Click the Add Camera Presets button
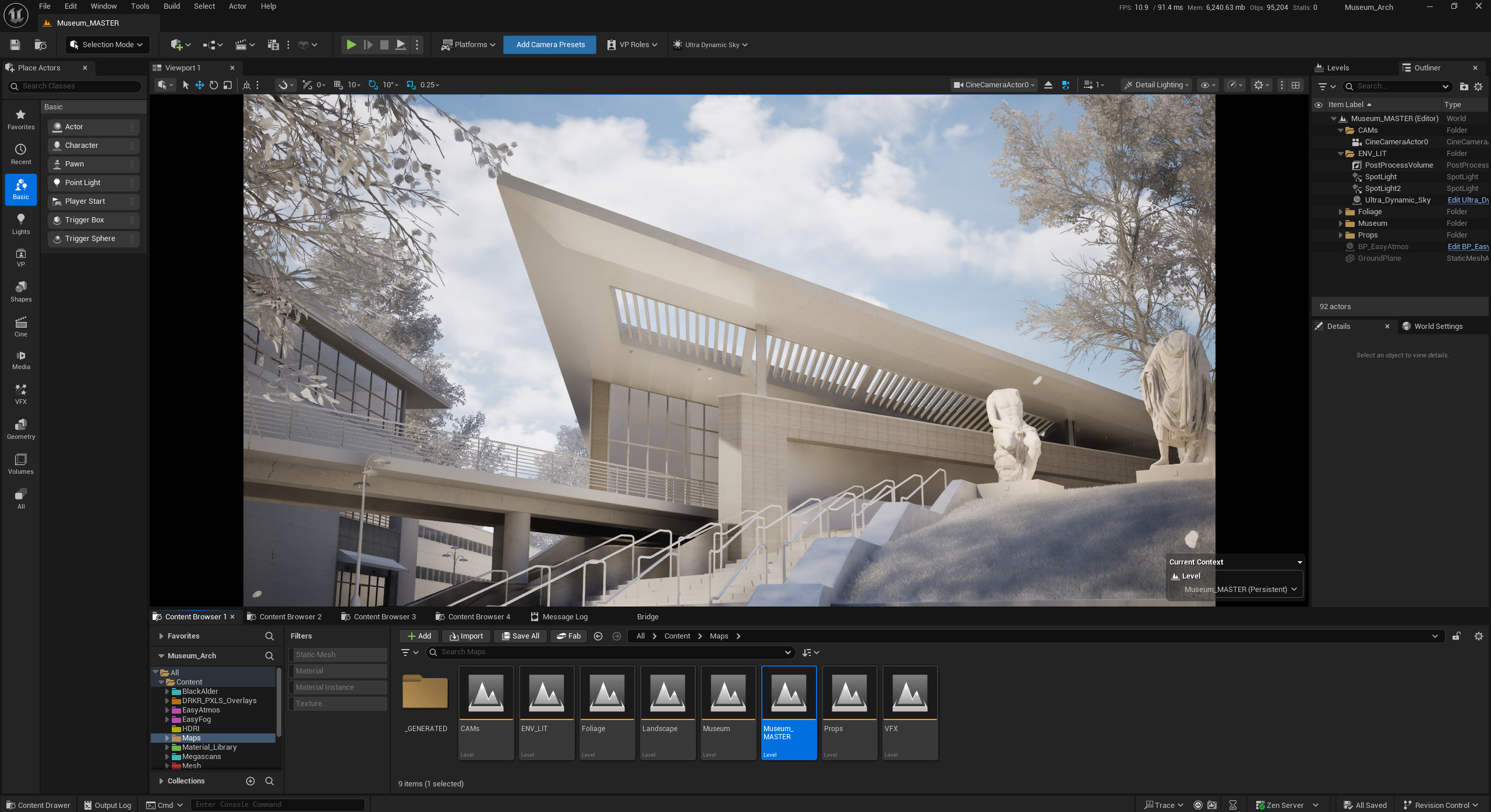This screenshot has width=1491, height=812. point(549,44)
